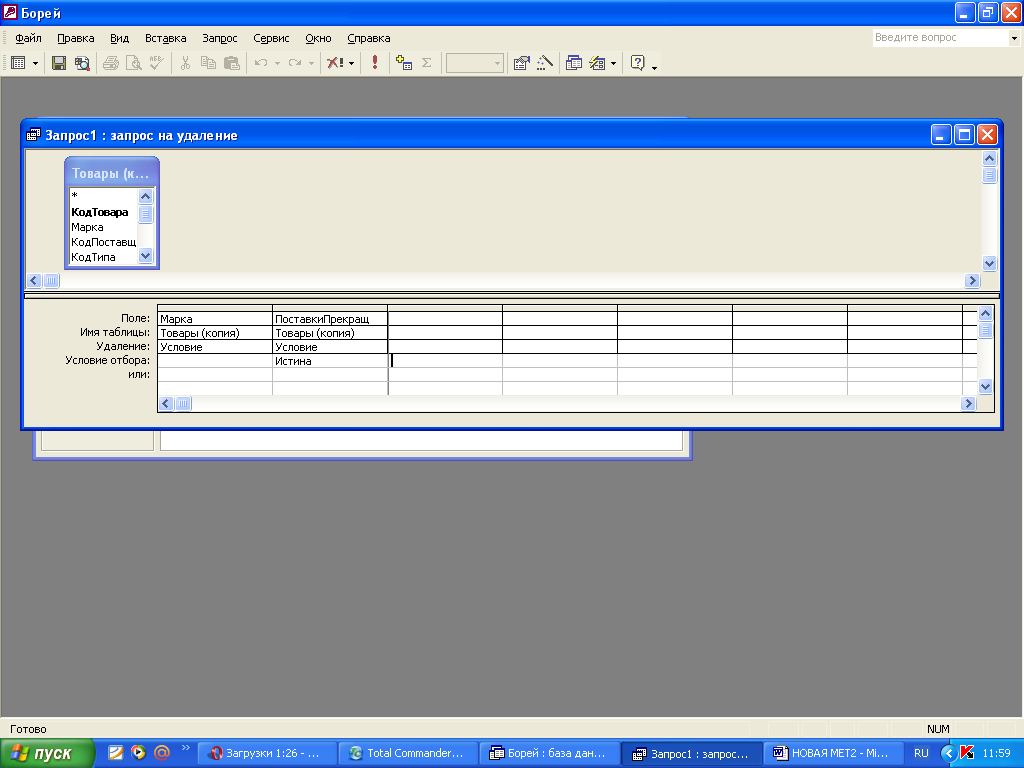Click the Cut scissors icon
Viewport: 1024px width, 768px height.
pyautogui.click(x=185, y=63)
